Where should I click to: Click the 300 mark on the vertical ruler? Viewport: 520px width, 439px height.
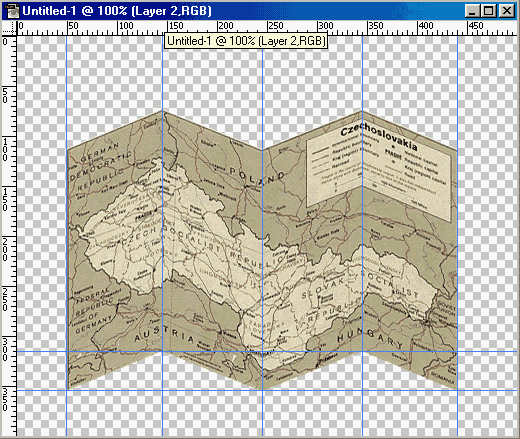5,349
